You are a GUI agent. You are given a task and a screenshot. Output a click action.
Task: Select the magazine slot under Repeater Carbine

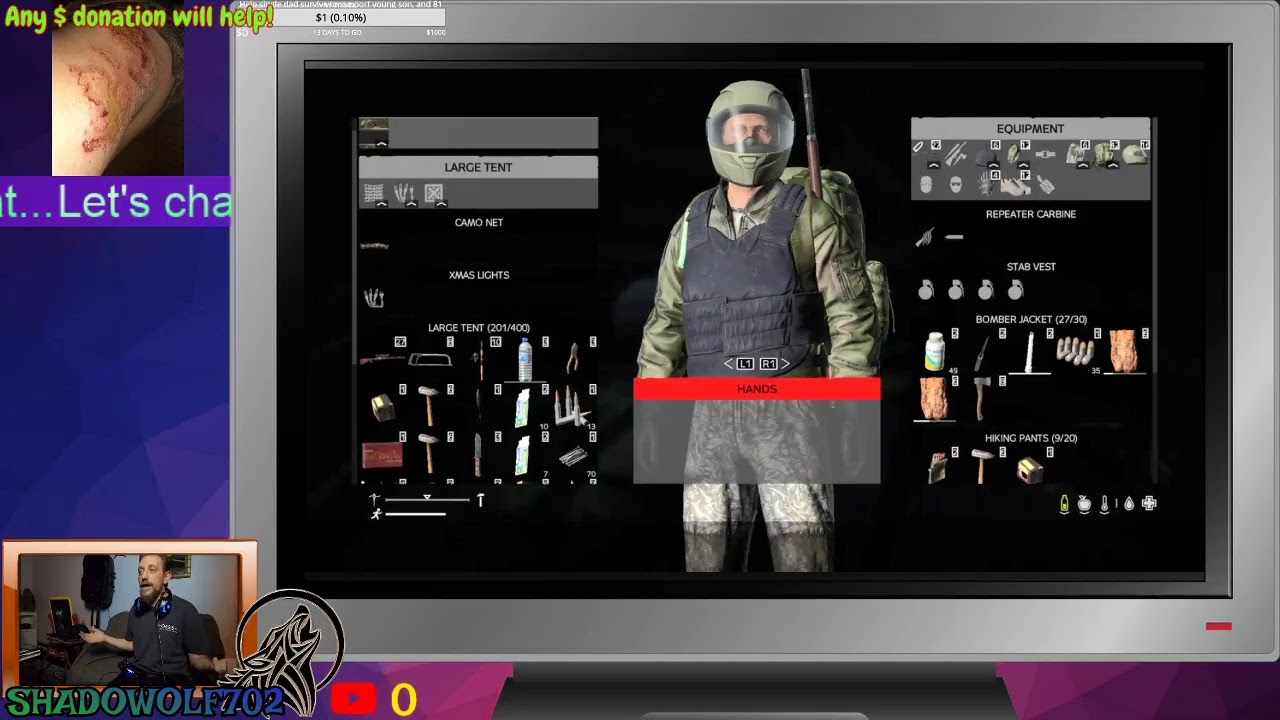coord(954,237)
